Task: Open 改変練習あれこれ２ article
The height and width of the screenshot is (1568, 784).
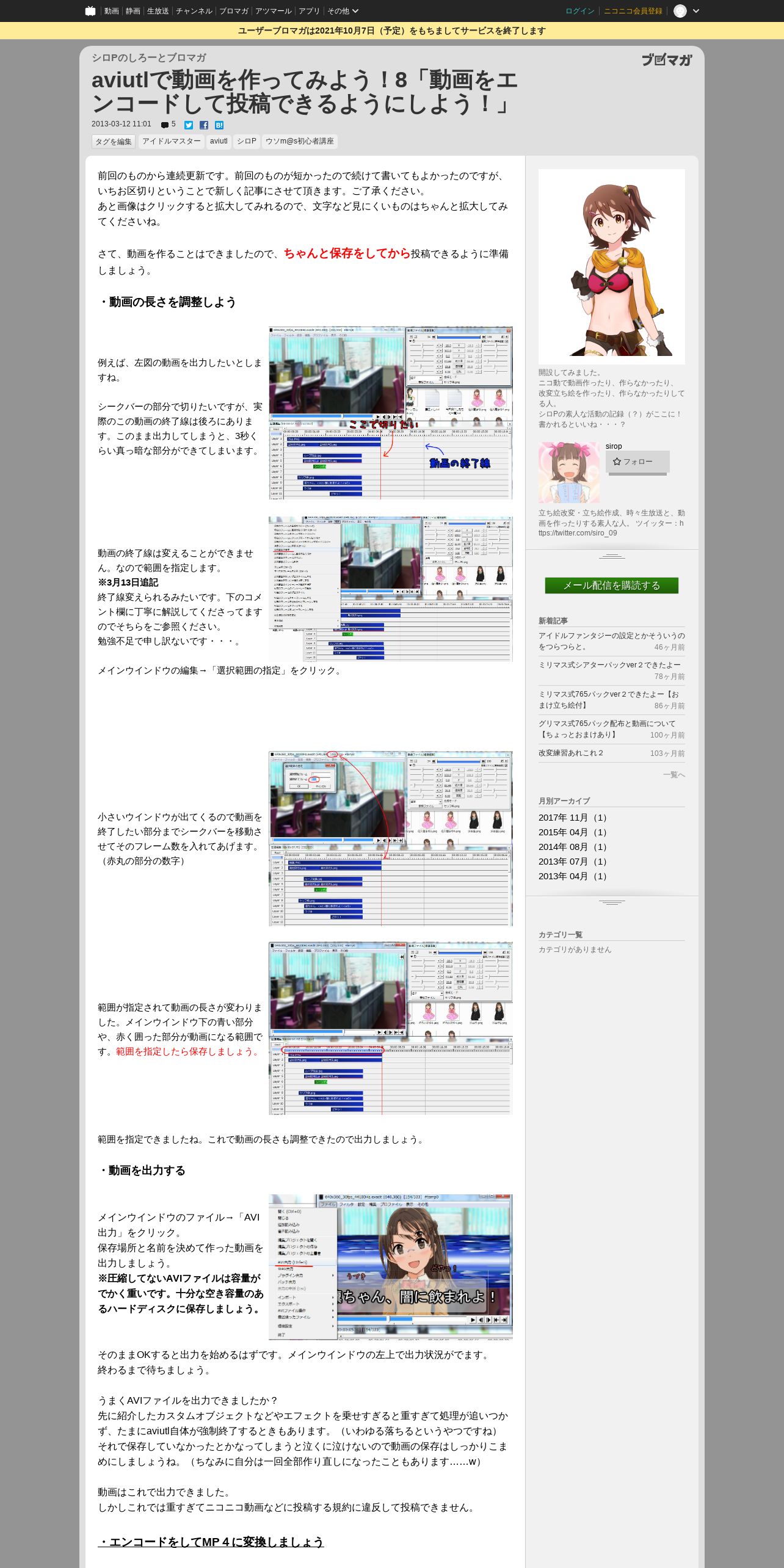Action: tap(570, 753)
